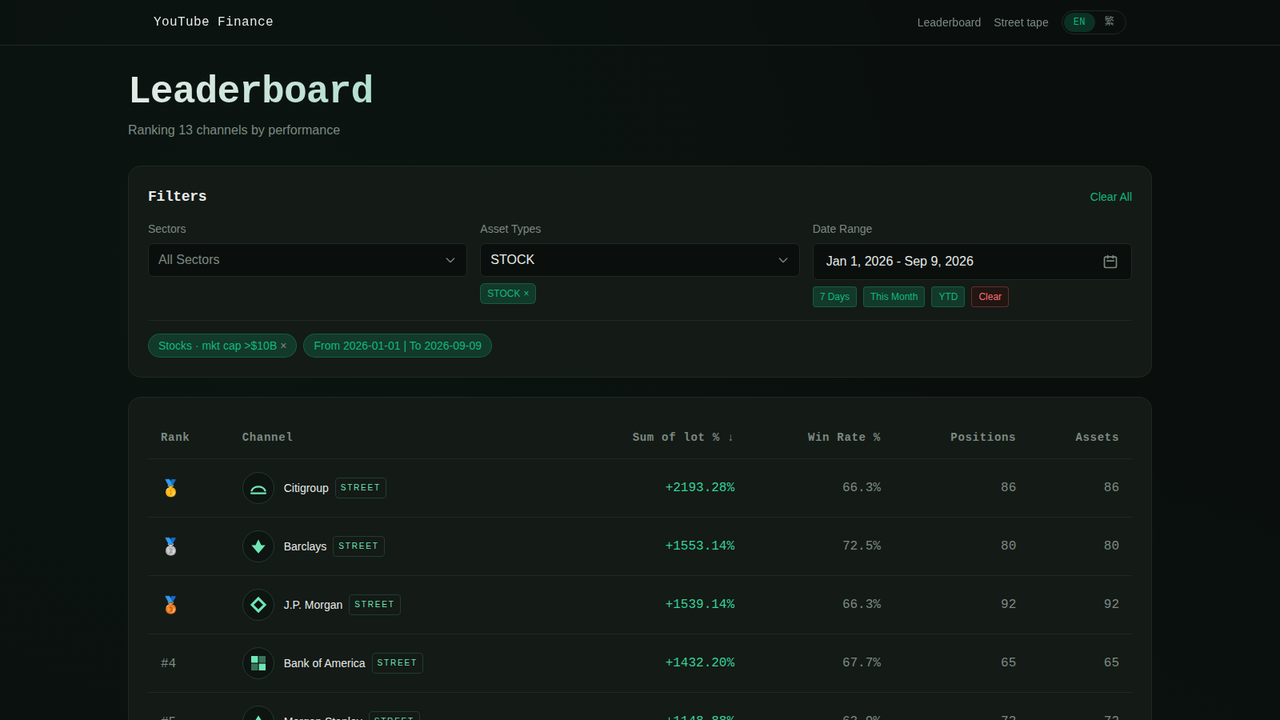Click the +2193.28% value
The height and width of the screenshot is (720, 1280).
[x=699, y=488]
